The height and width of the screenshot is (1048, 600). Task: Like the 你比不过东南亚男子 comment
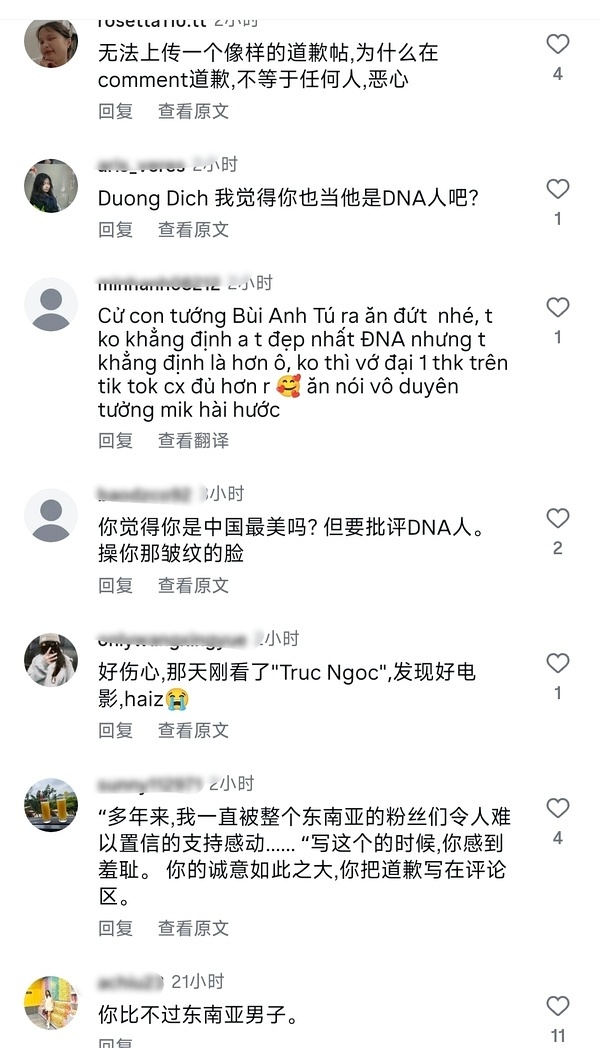click(557, 1007)
